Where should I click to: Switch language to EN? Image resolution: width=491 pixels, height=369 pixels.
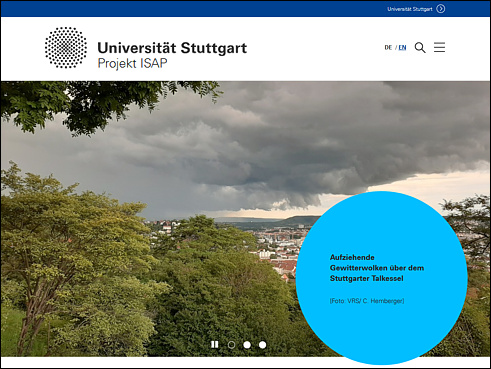coord(402,47)
